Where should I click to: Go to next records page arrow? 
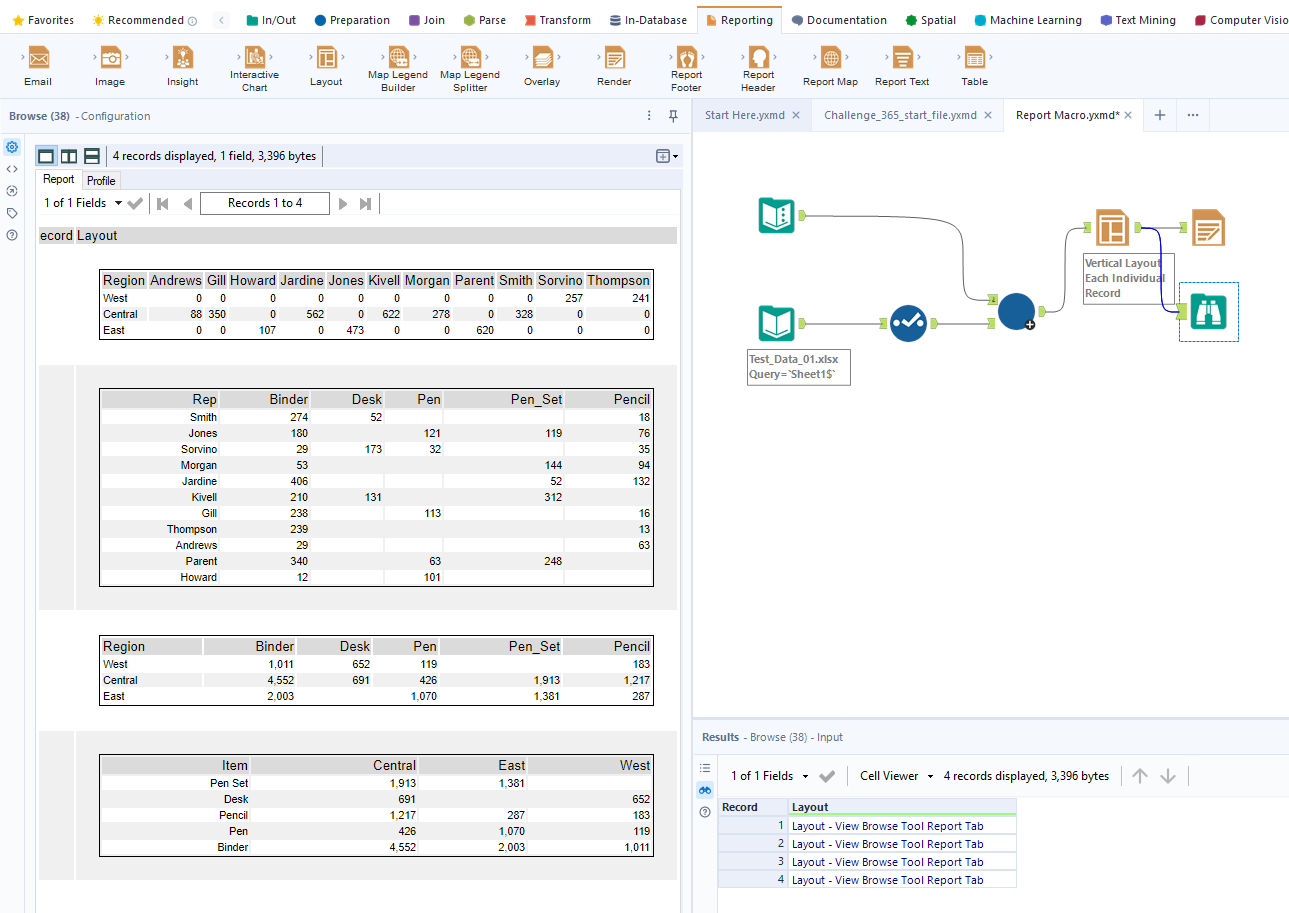tap(343, 203)
